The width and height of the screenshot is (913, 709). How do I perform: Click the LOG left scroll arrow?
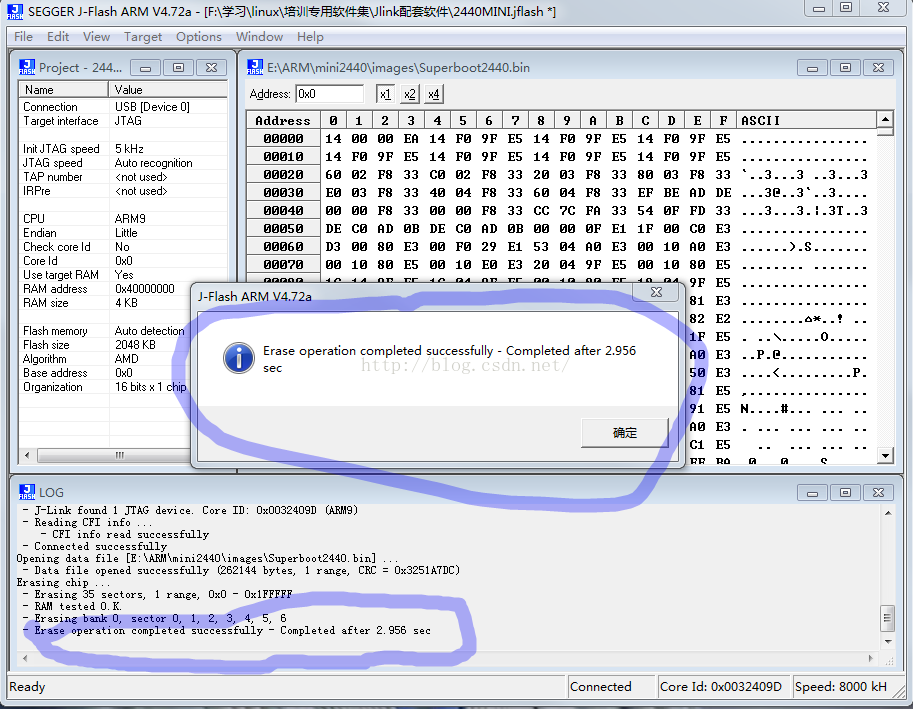pyautogui.click(x=24, y=658)
